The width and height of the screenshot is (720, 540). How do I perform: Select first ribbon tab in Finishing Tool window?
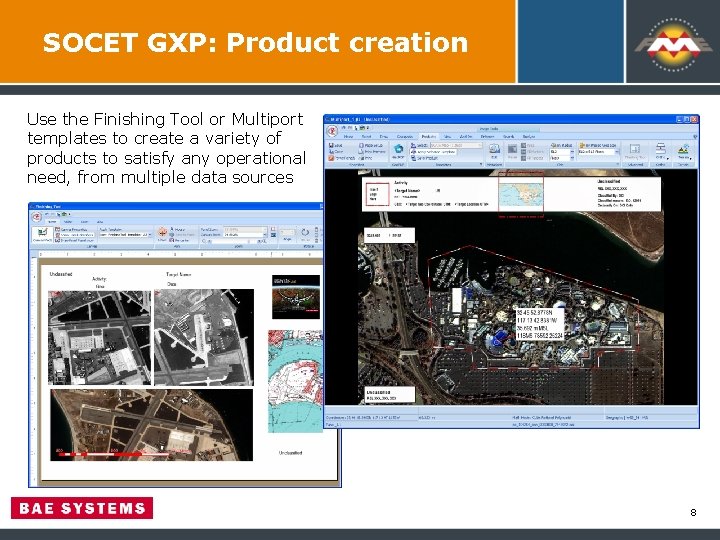pyautogui.click(x=52, y=222)
